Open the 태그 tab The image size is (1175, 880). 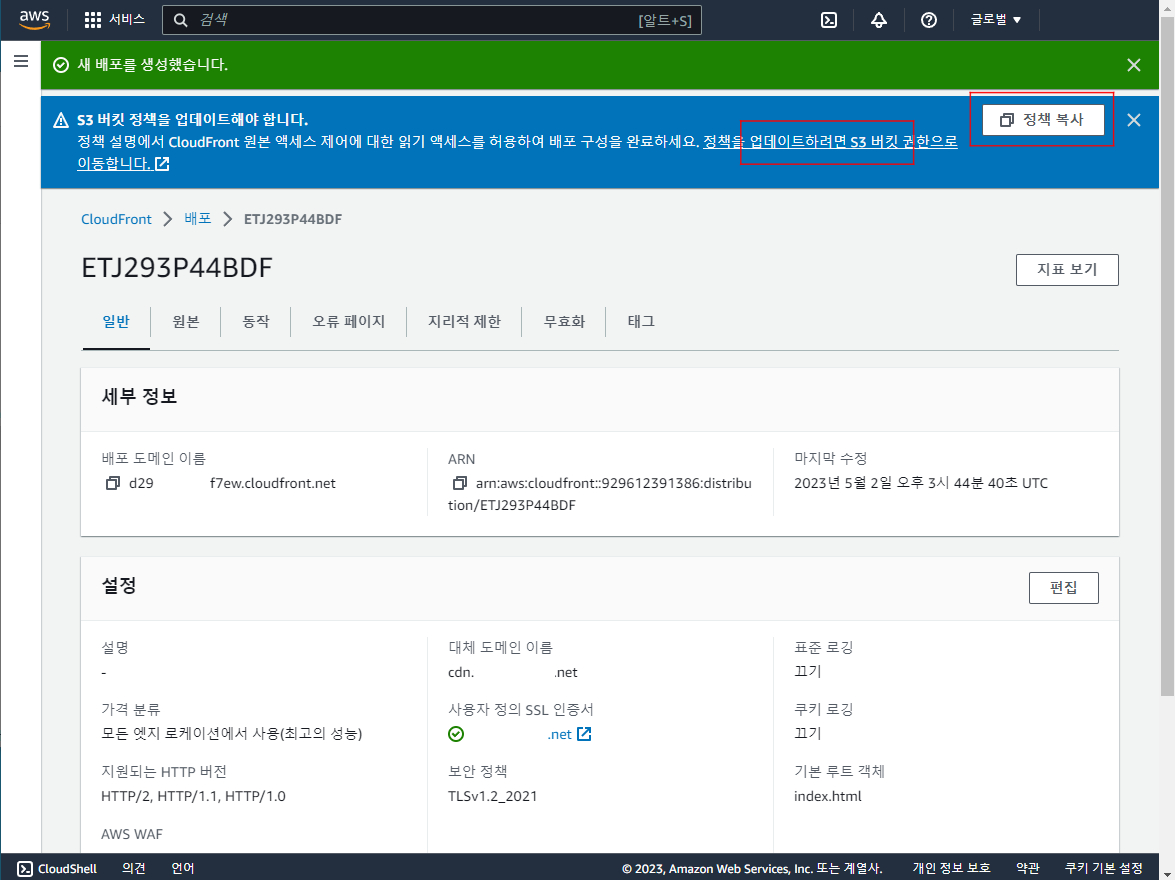[641, 322]
